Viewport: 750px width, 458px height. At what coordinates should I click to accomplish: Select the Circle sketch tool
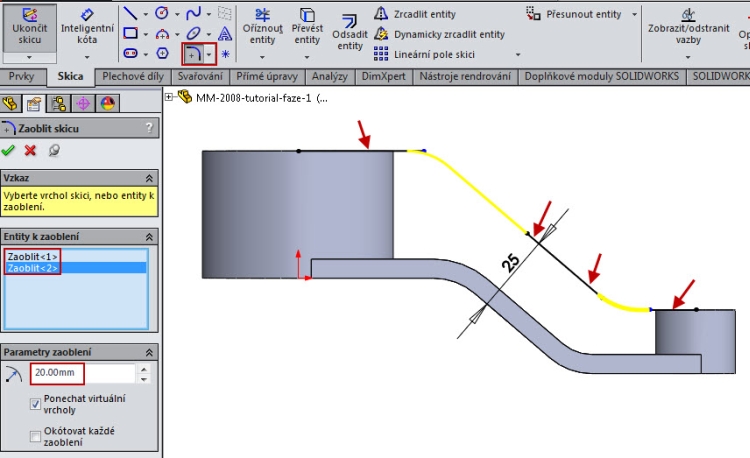click(162, 13)
